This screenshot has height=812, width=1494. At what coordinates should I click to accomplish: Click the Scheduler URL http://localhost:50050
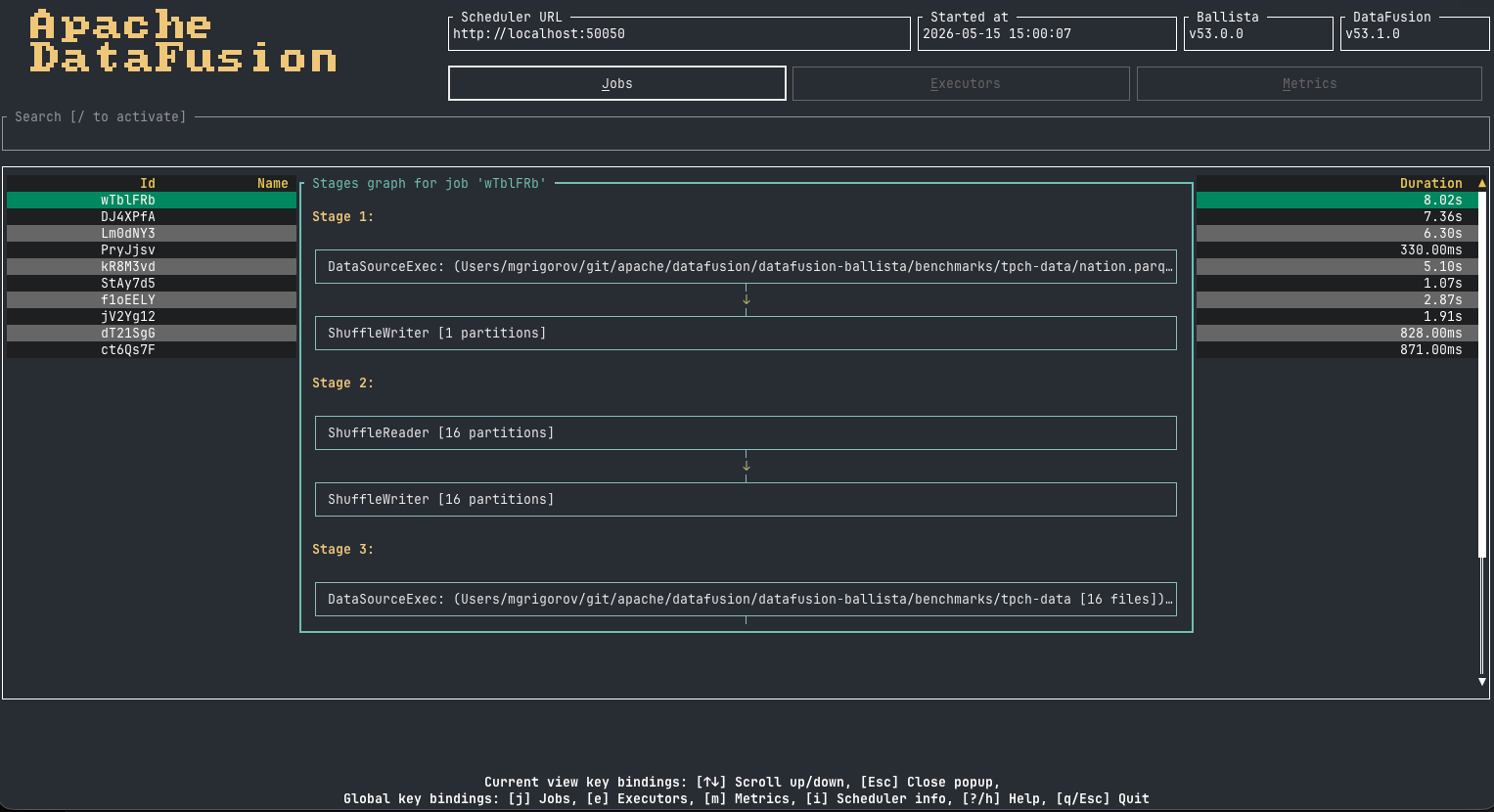539,33
